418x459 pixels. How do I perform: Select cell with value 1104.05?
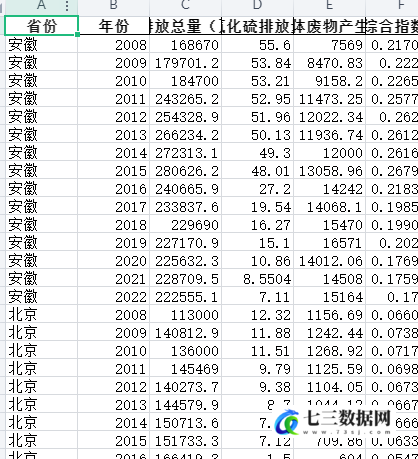click(329, 387)
